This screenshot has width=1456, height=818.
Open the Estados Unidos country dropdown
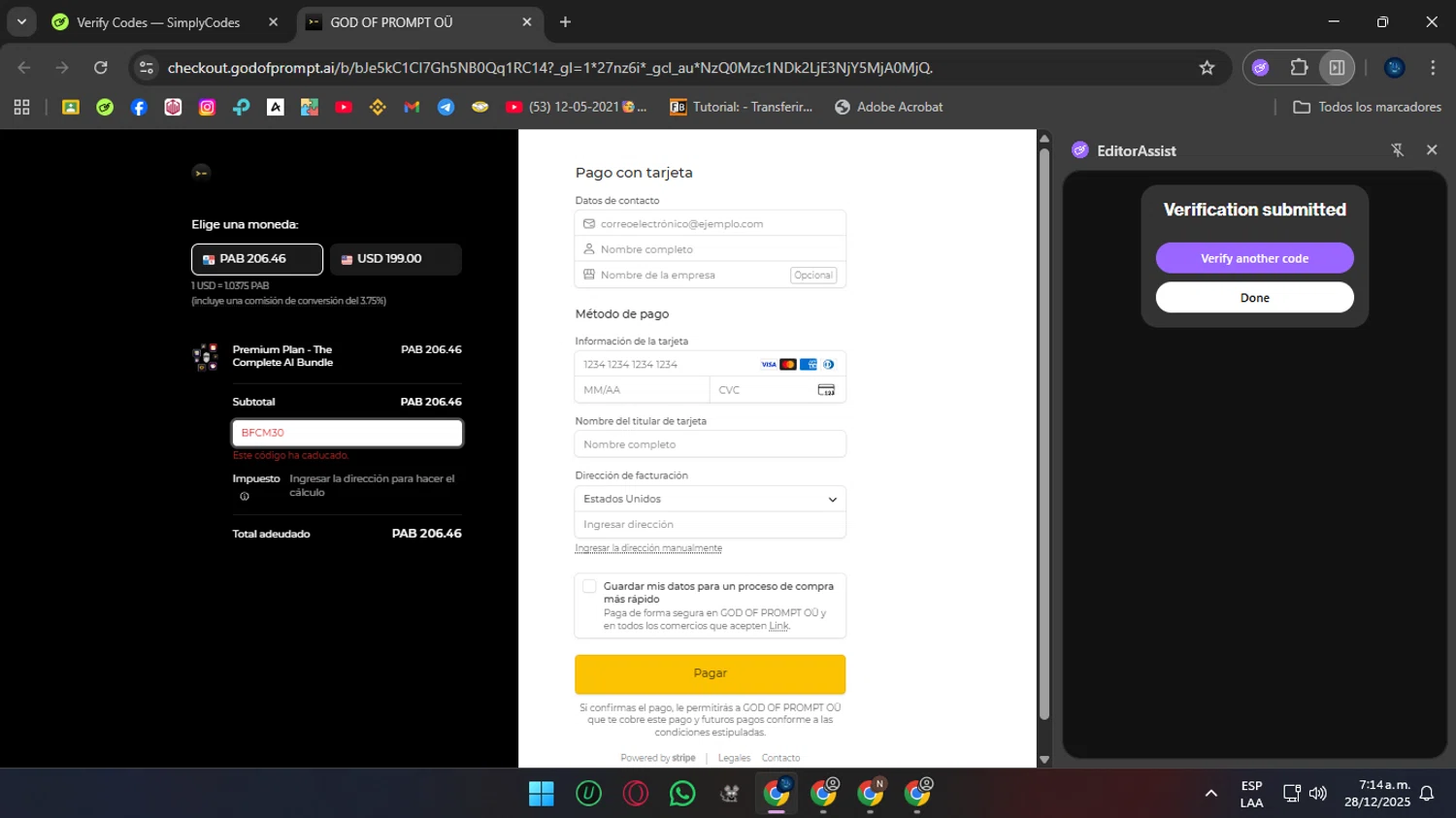point(711,499)
